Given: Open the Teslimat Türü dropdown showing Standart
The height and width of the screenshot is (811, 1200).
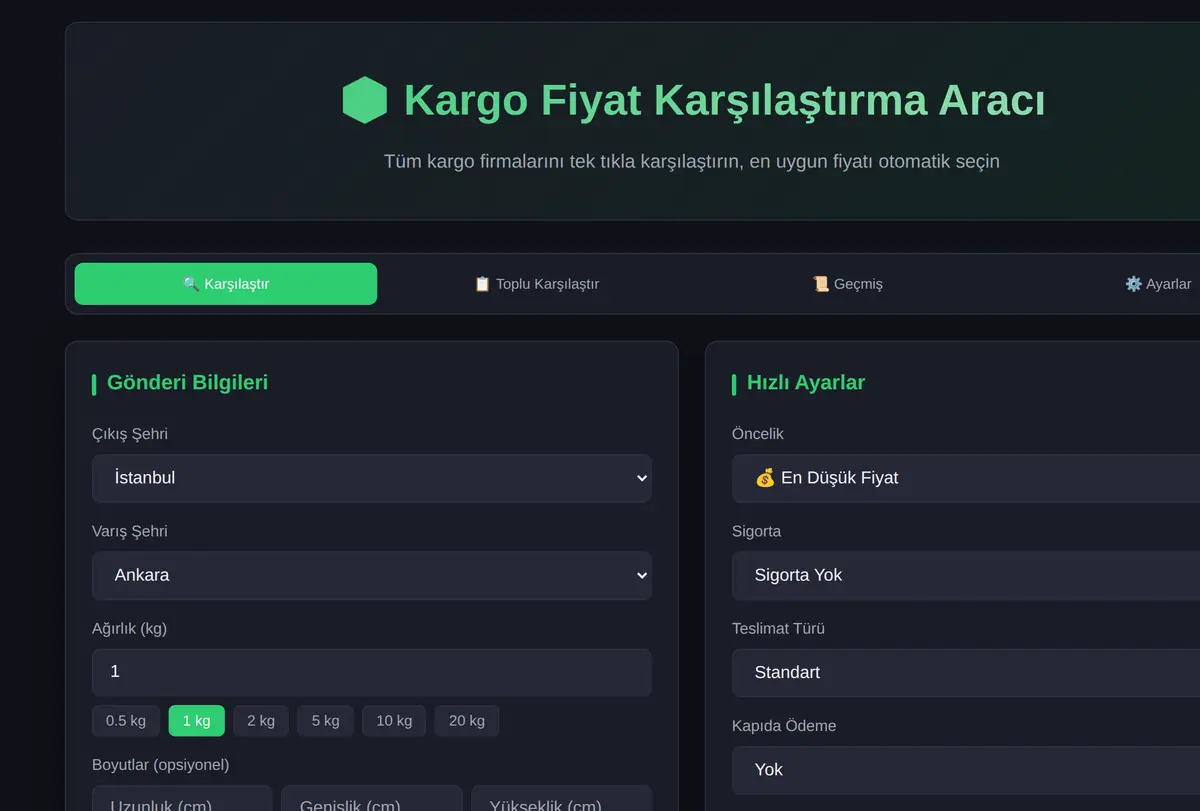Looking at the screenshot, I should coord(966,672).
